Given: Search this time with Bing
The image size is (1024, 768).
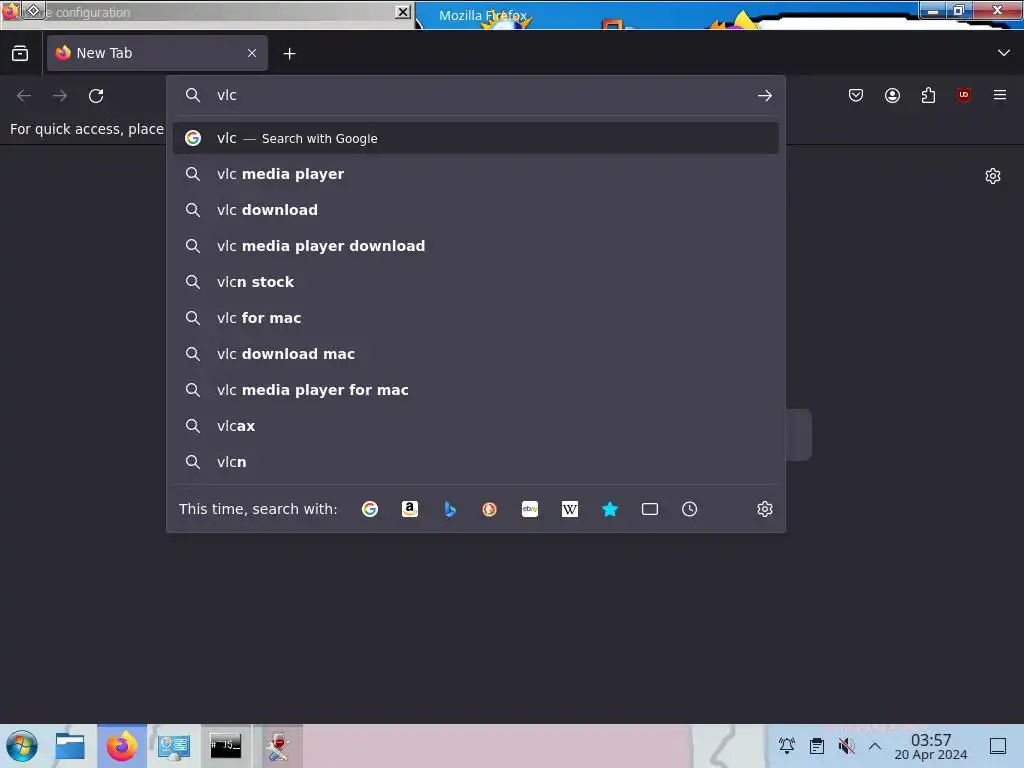Looking at the screenshot, I should (x=449, y=509).
